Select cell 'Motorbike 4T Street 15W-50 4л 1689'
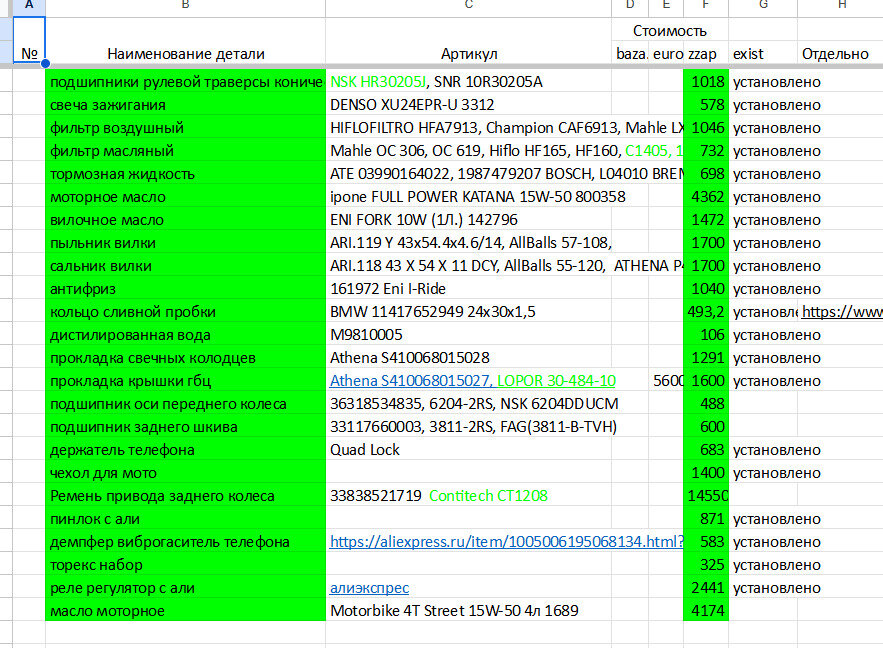Image resolution: width=883 pixels, height=648 pixels. pyautogui.click(x=469, y=611)
